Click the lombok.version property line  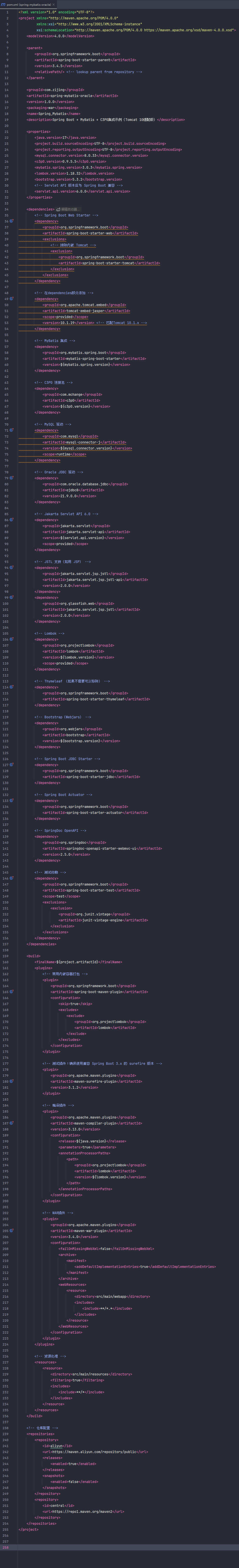[x=74, y=174]
